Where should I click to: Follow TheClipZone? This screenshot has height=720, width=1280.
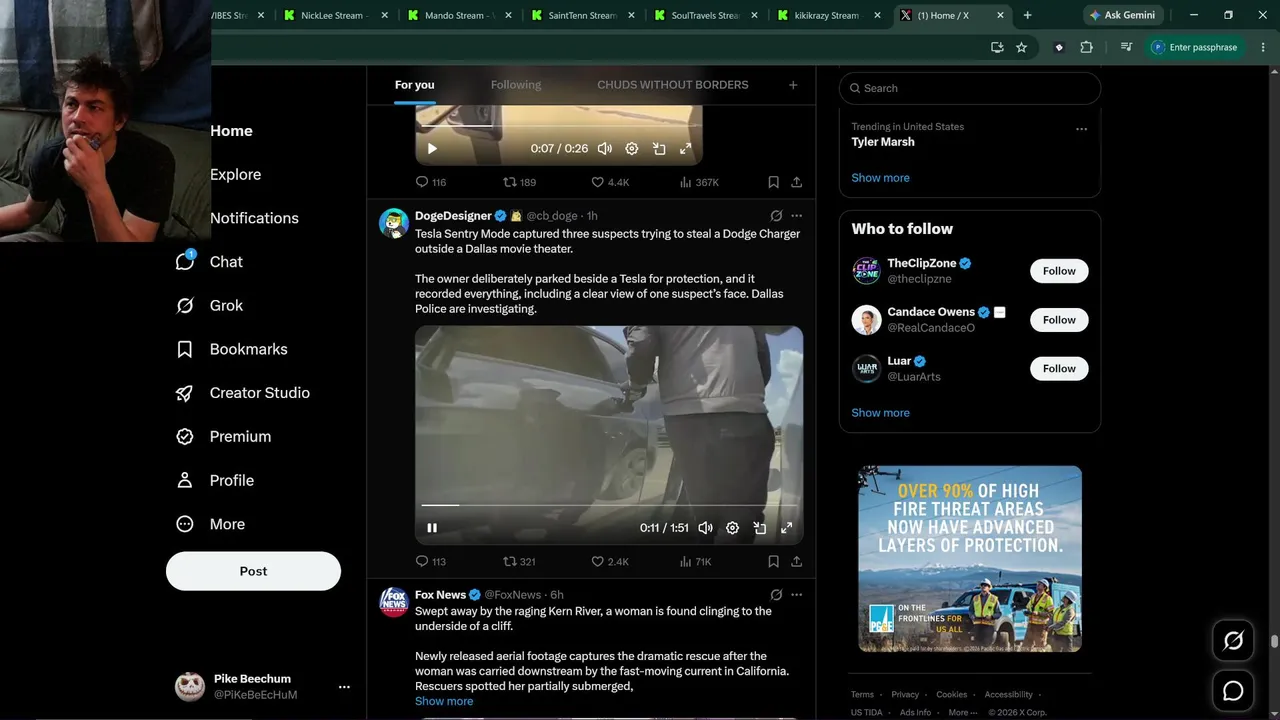pyautogui.click(x=1059, y=271)
